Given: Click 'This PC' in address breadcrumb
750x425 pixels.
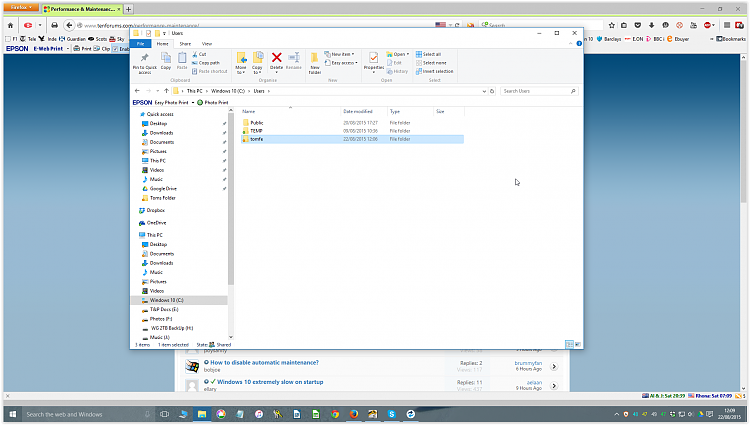Looking at the screenshot, I should (194, 91).
